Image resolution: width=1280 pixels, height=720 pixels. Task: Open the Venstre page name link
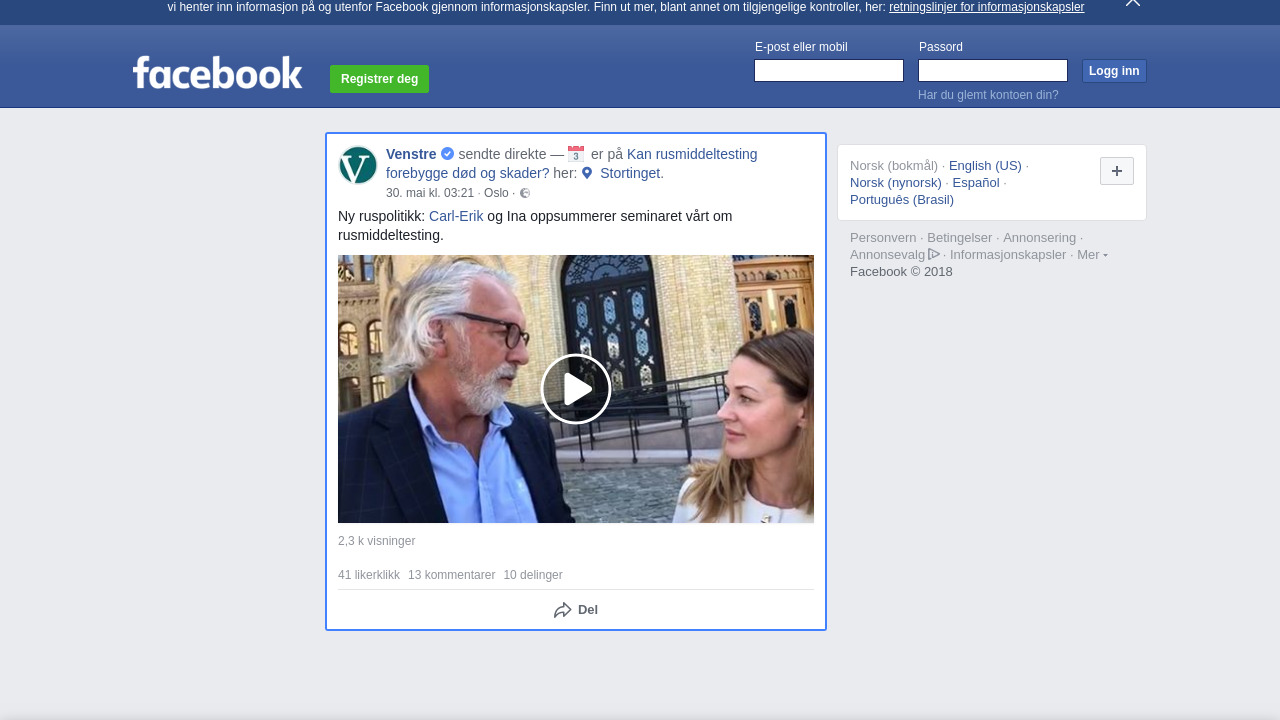point(411,154)
